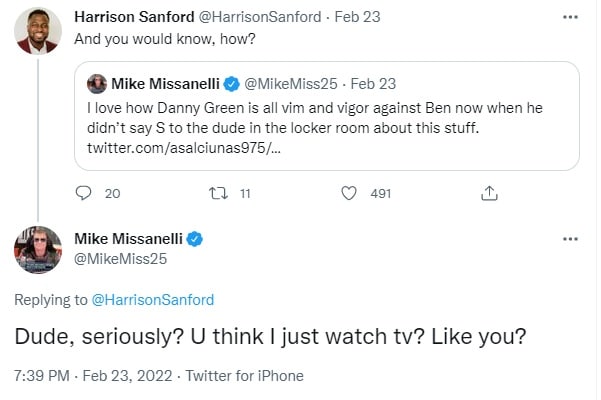Click the share icon under Harrison's tweet

[489, 193]
